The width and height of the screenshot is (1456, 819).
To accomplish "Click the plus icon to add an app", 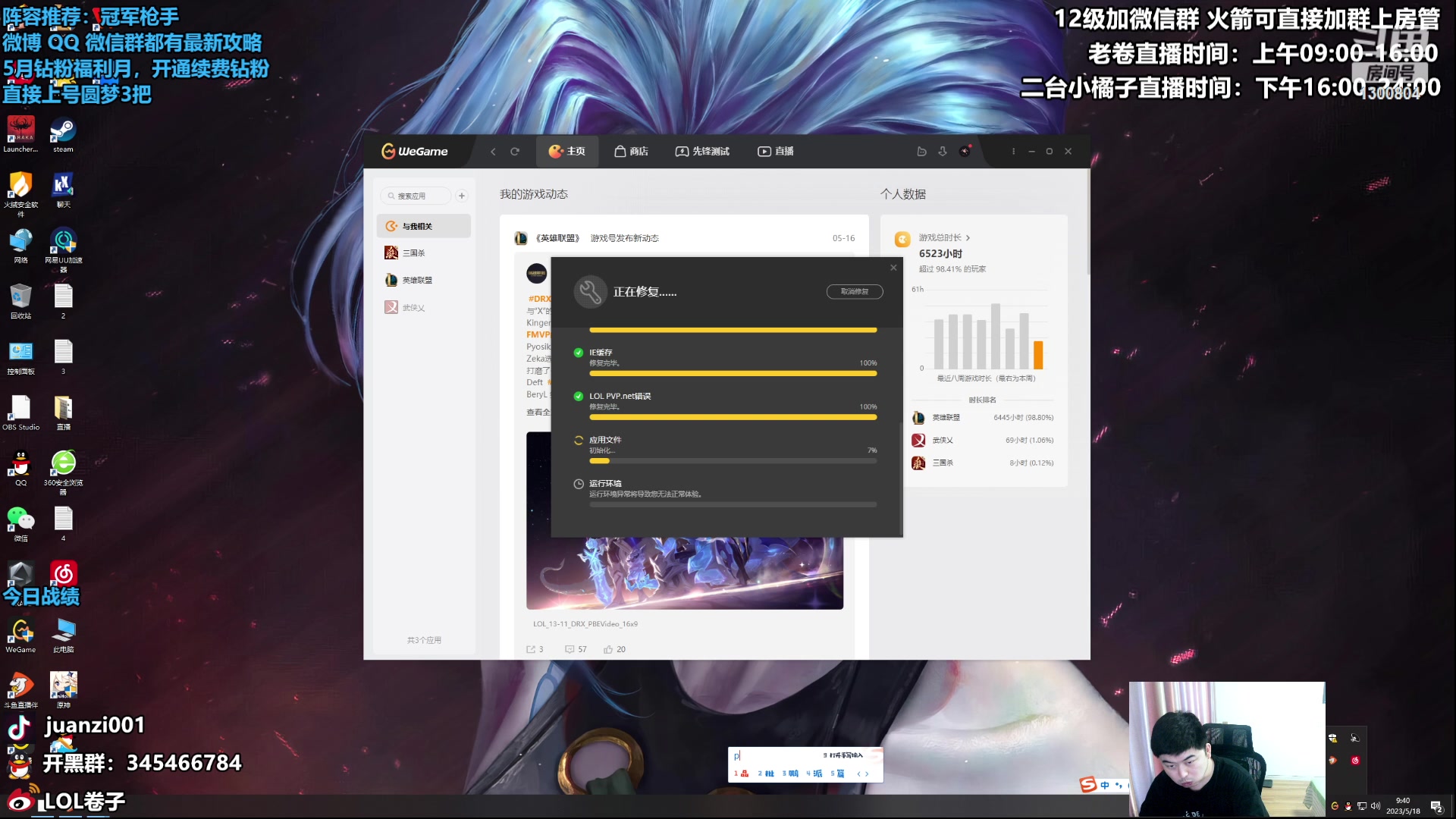I will click(x=461, y=196).
